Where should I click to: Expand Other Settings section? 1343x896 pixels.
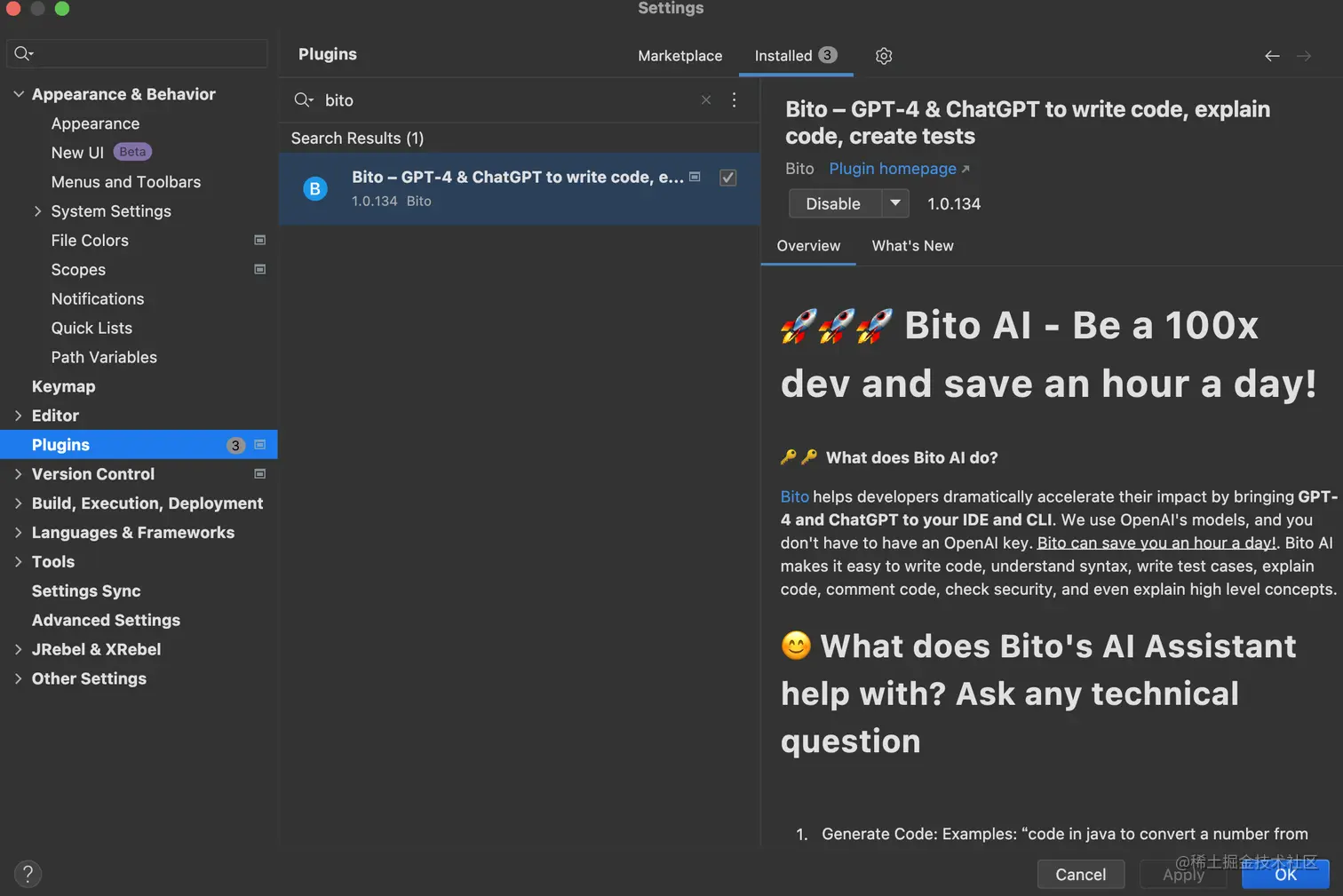click(x=18, y=678)
